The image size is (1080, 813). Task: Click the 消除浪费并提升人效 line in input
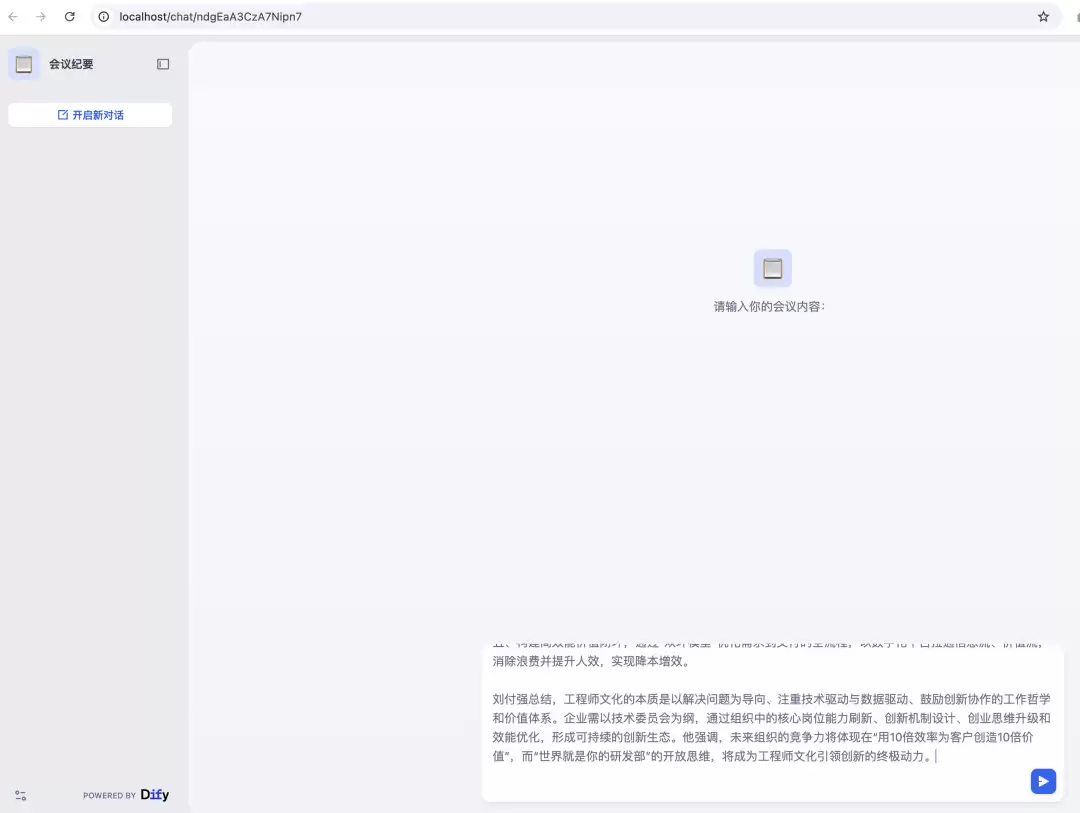tap(592, 661)
